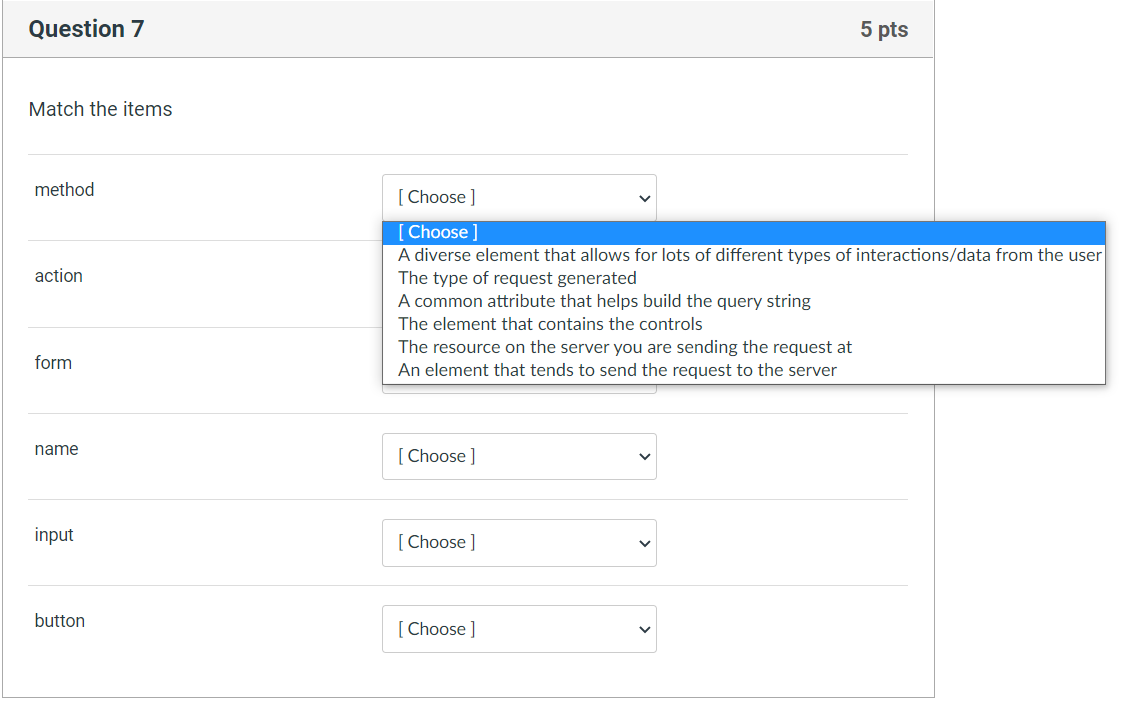Click the chevron arrow on the method dropdown
The image size is (1141, 708).
tap(645, 197)
